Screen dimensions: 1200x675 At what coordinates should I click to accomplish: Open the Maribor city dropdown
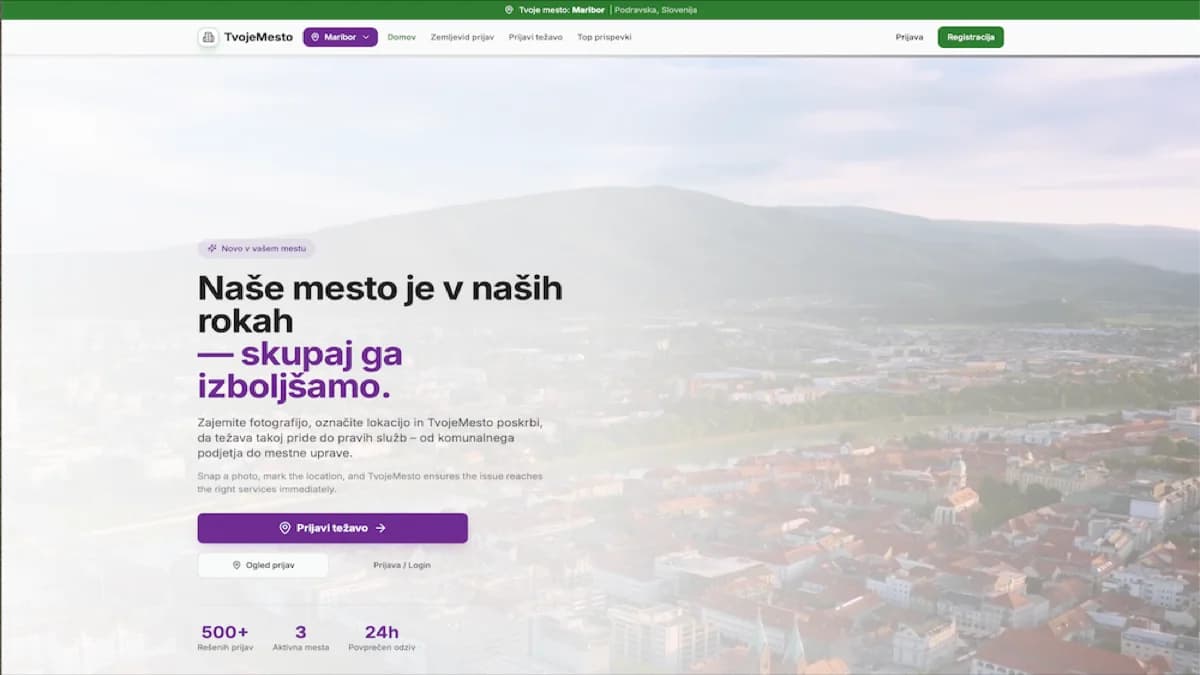point(340,37)
